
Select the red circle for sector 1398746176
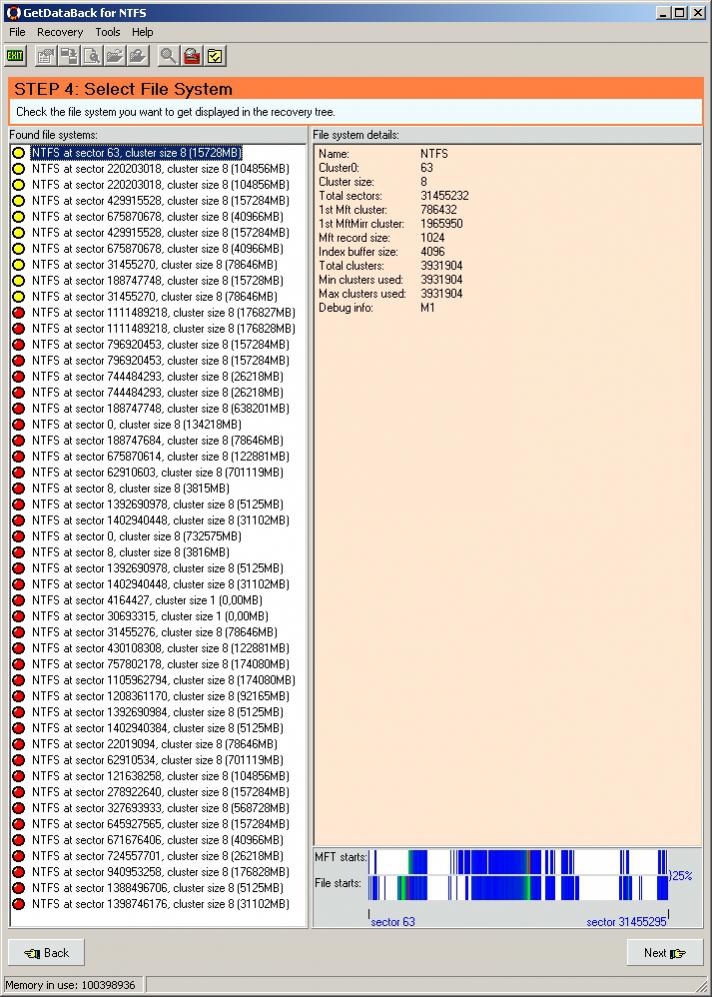18,904
